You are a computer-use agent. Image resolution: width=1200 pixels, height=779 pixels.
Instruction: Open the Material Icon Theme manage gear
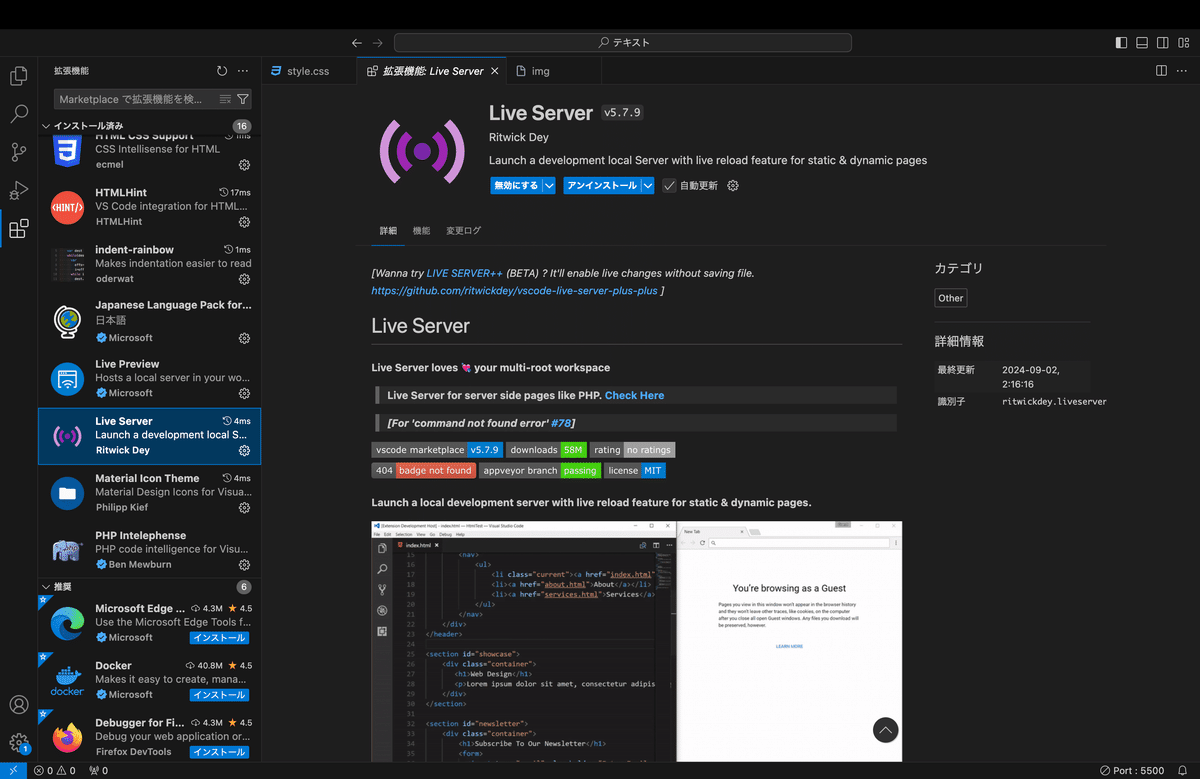click(244, 508)
